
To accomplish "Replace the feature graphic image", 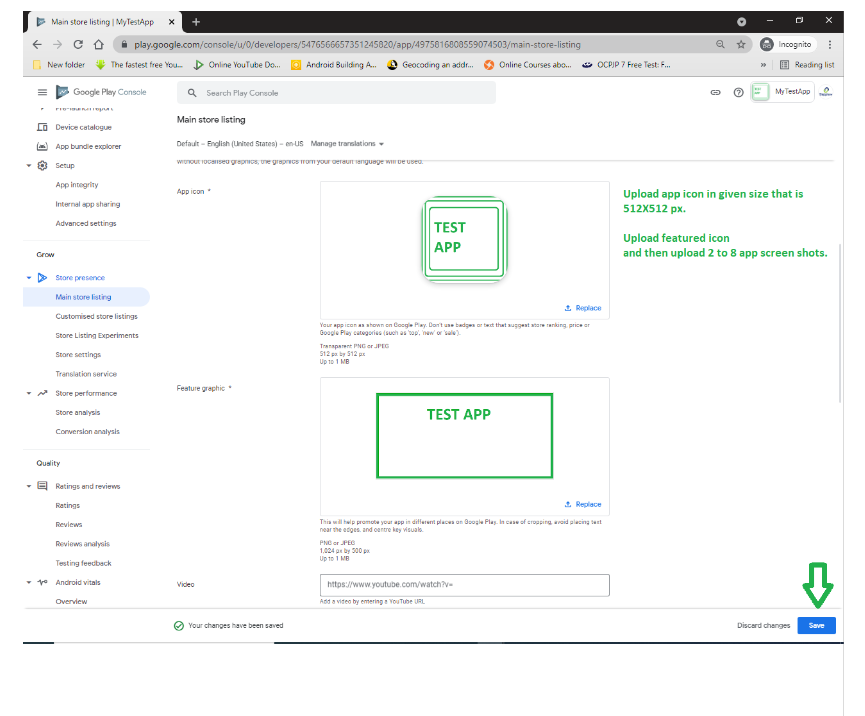I will click(x=583, y=504).
